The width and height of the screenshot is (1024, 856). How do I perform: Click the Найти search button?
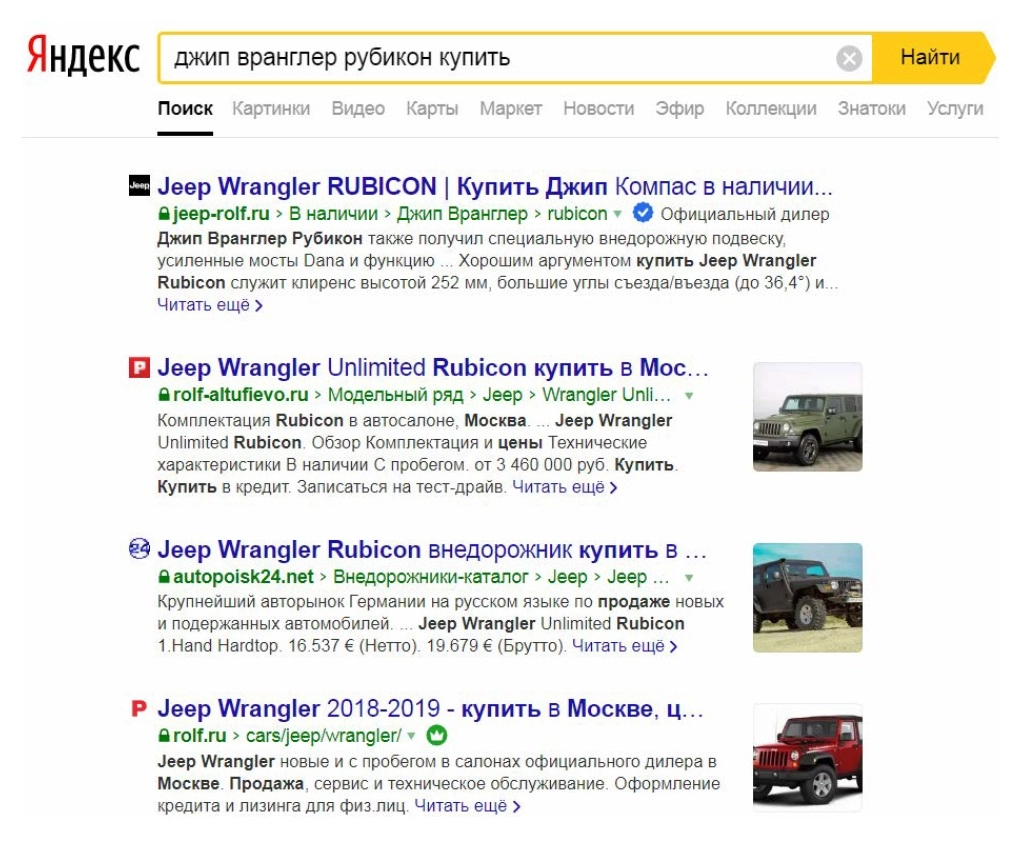(x=931, y=57)
